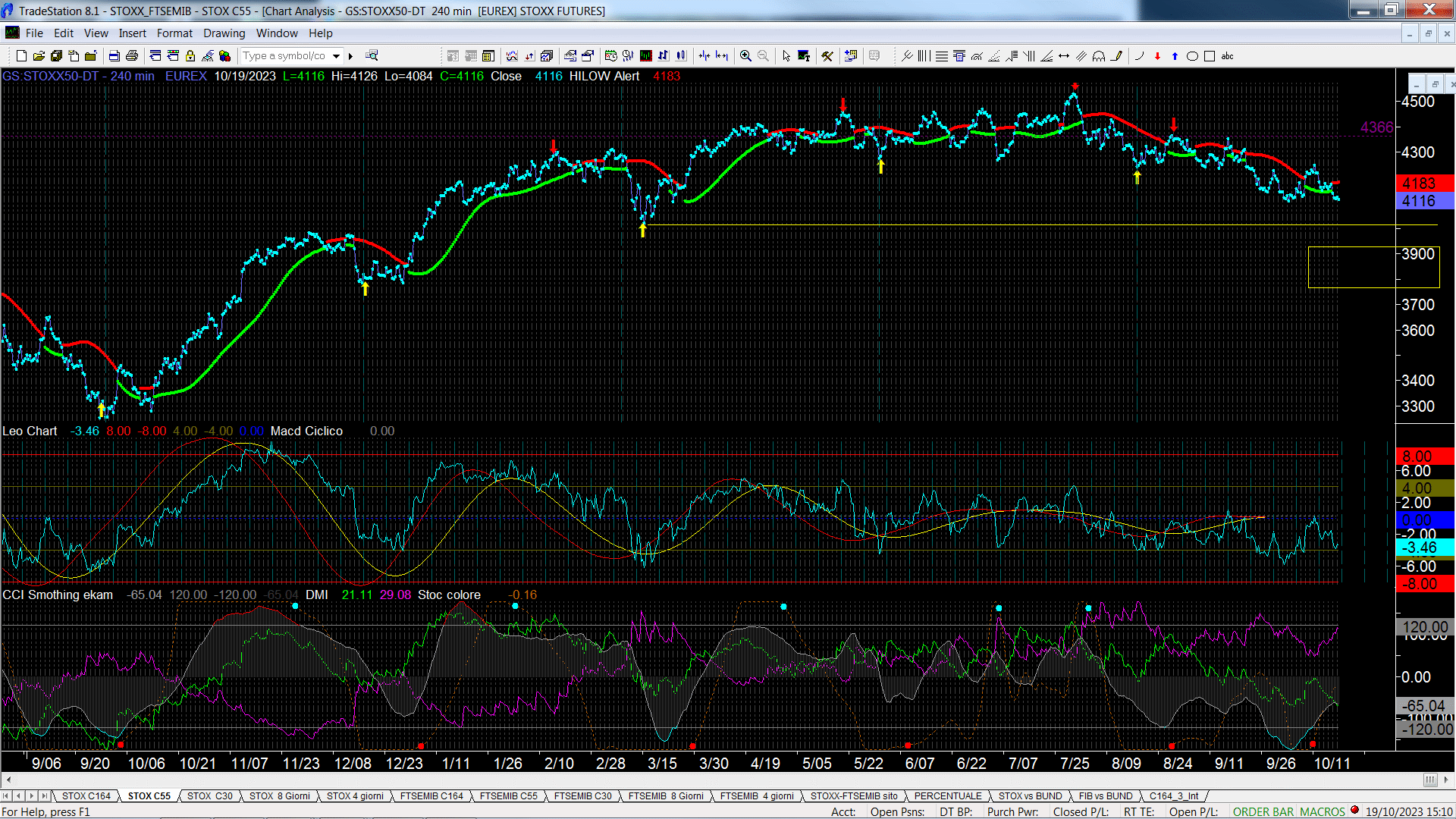Click the save all disks icon
This screenshot has height=819, width=1456.
point(56,55)
